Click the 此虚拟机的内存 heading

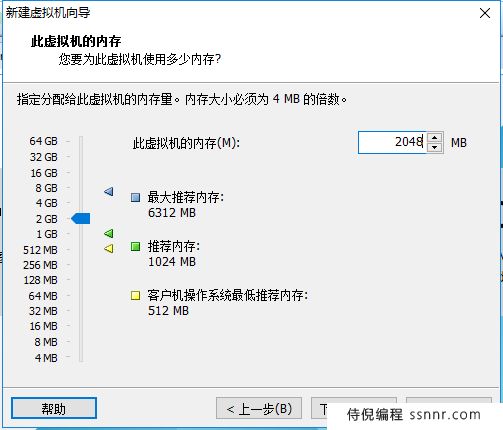76,41
